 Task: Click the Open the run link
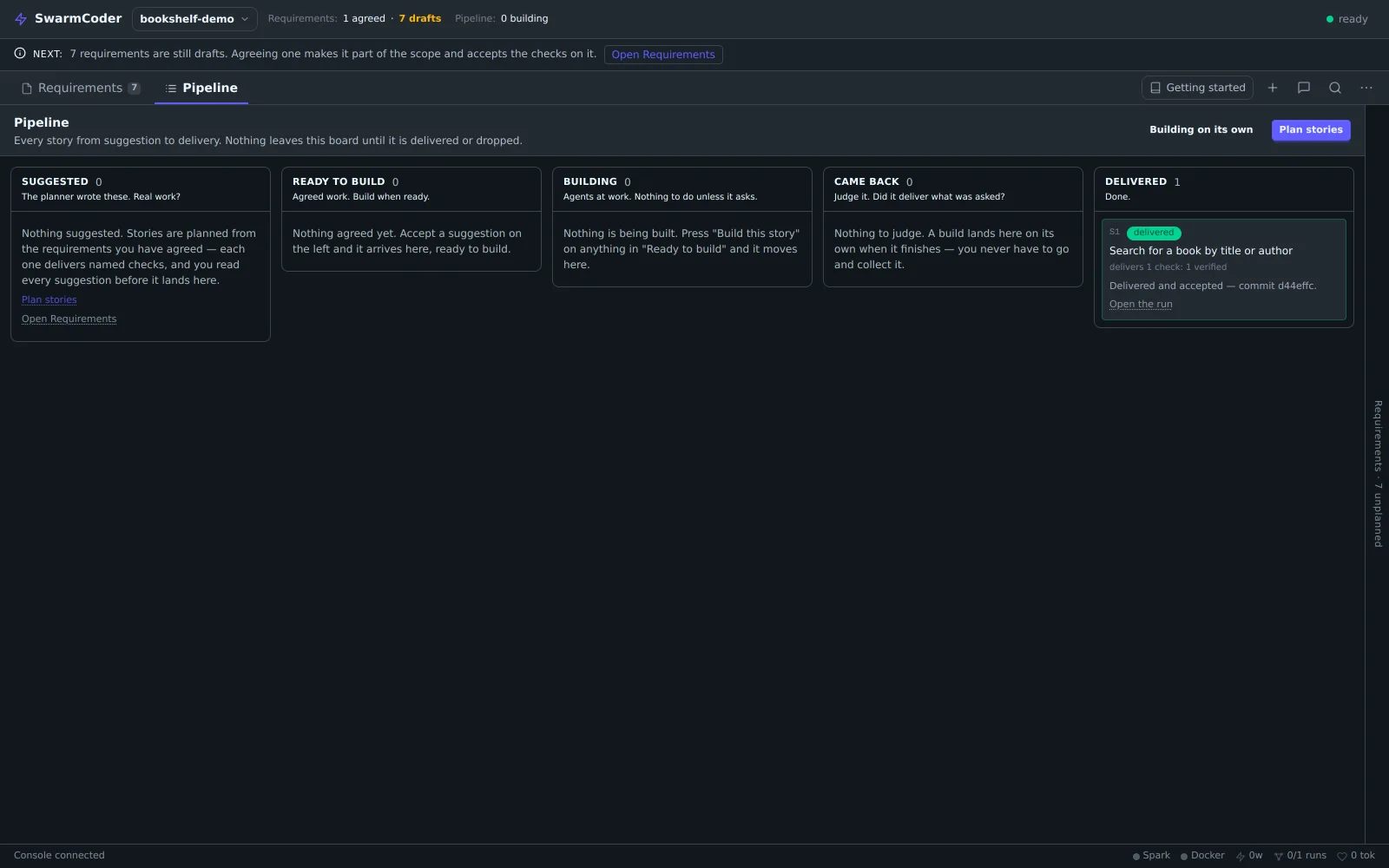(1141, 305)
